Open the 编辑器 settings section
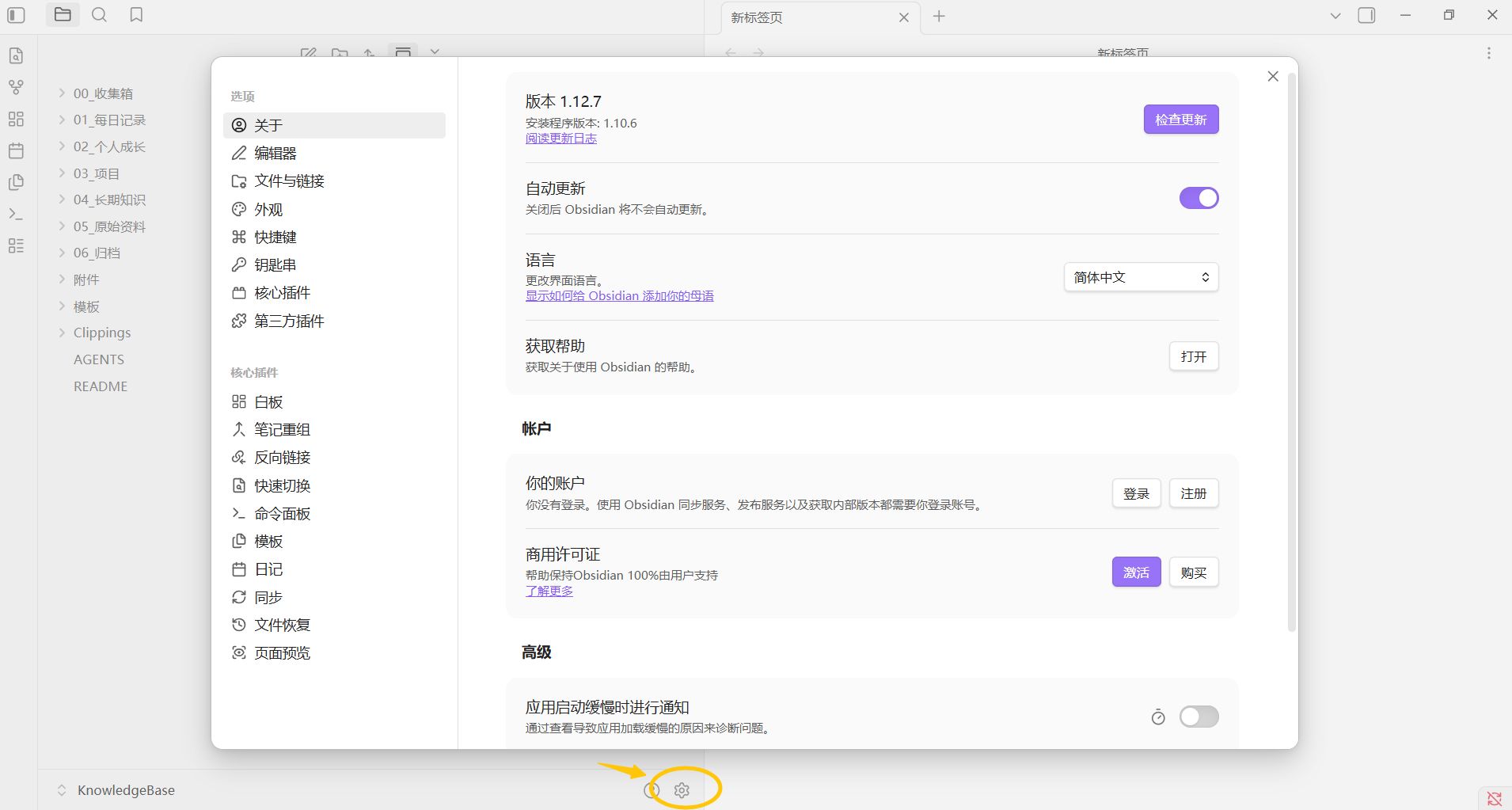 (x=334, y=153)
